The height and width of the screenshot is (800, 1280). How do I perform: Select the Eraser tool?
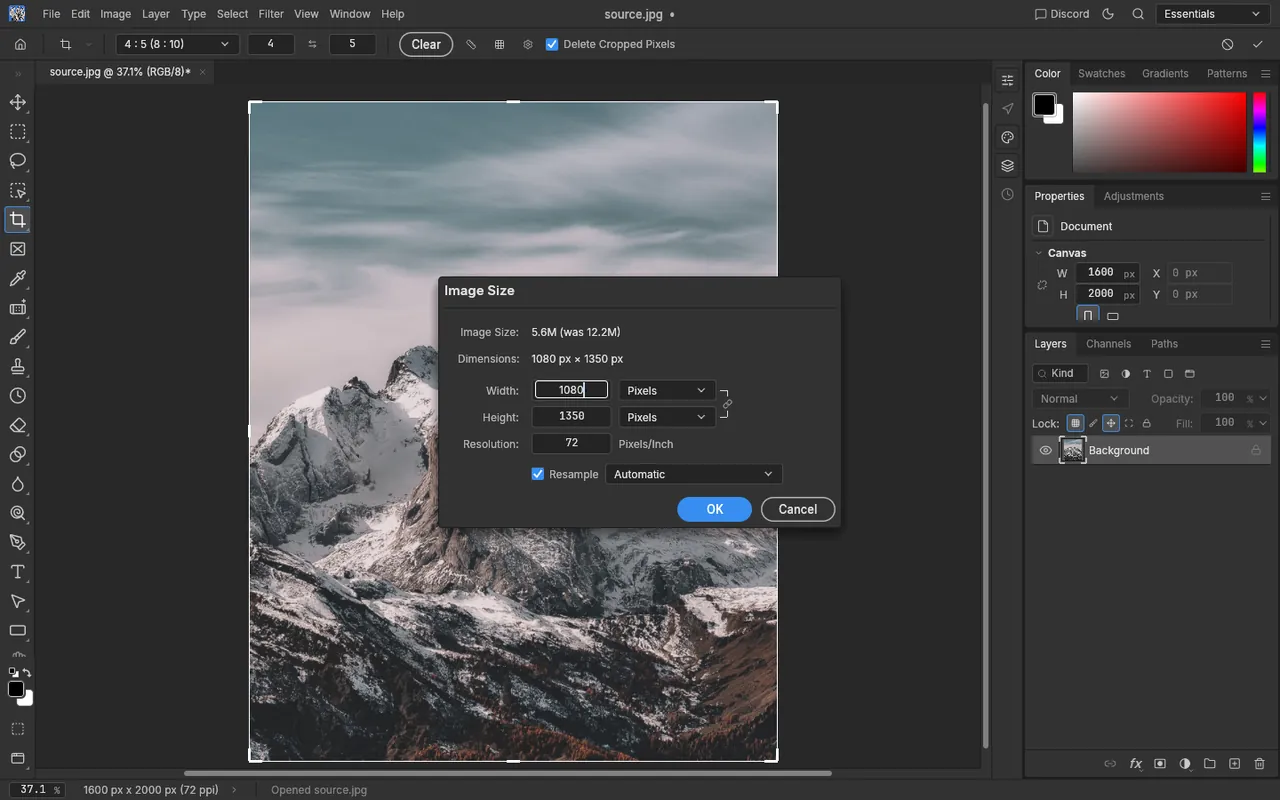pyautogui.click(x=17, y=425)
